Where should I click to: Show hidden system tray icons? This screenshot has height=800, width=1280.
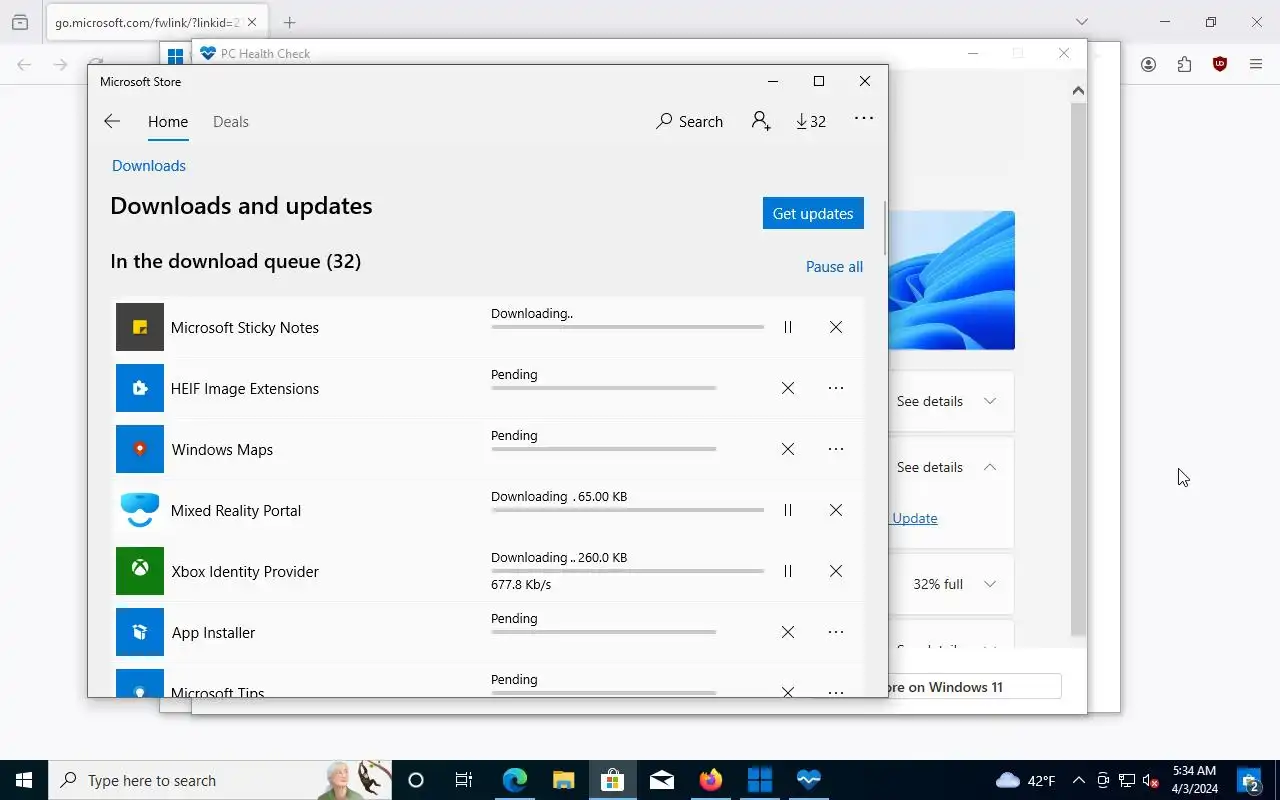pos(1078,780)
